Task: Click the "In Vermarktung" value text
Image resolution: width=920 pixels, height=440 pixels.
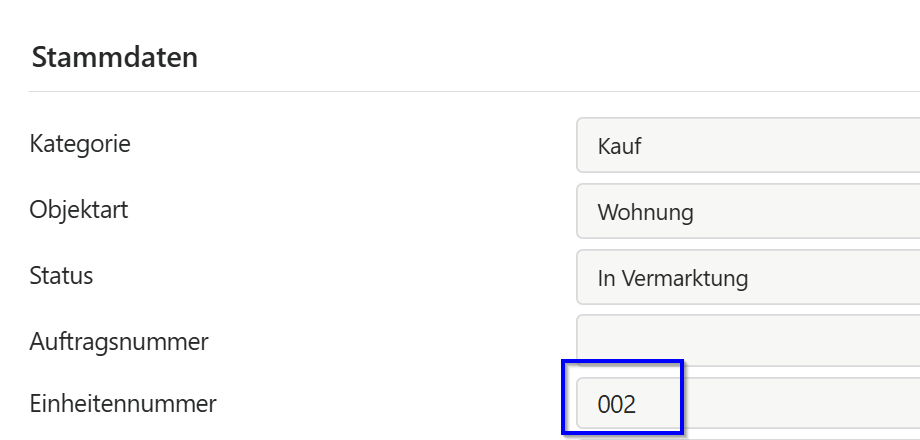Action: (672, 278)
